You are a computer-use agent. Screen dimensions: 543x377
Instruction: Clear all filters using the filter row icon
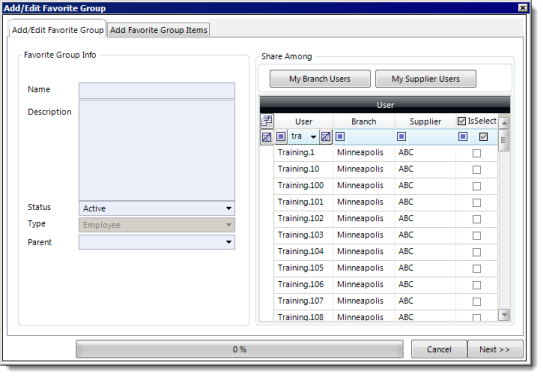[267, 137]
